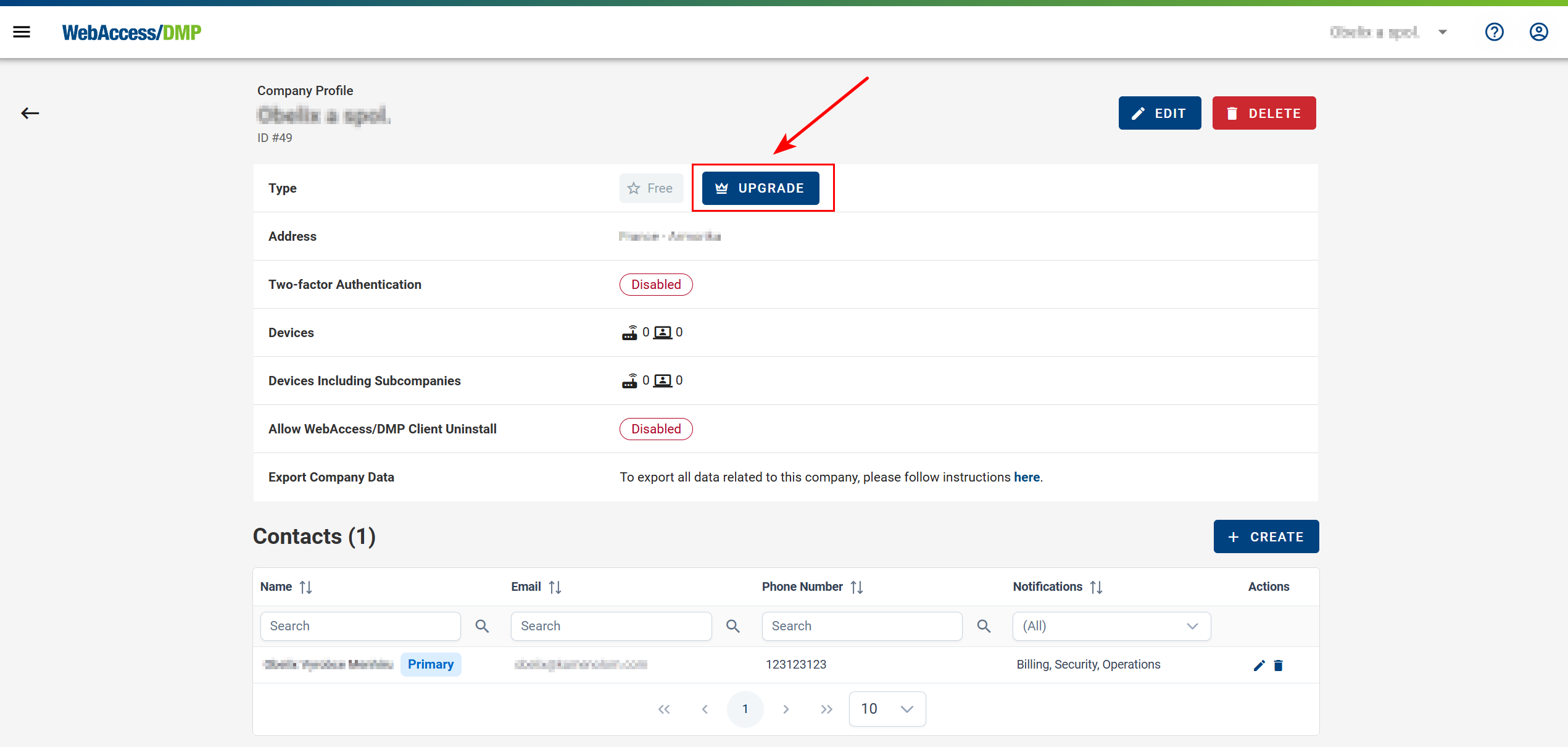Viewport: 1568px width, 747px height.
Task: Select page 1 in pagination
Action: (x=745, y=709)
